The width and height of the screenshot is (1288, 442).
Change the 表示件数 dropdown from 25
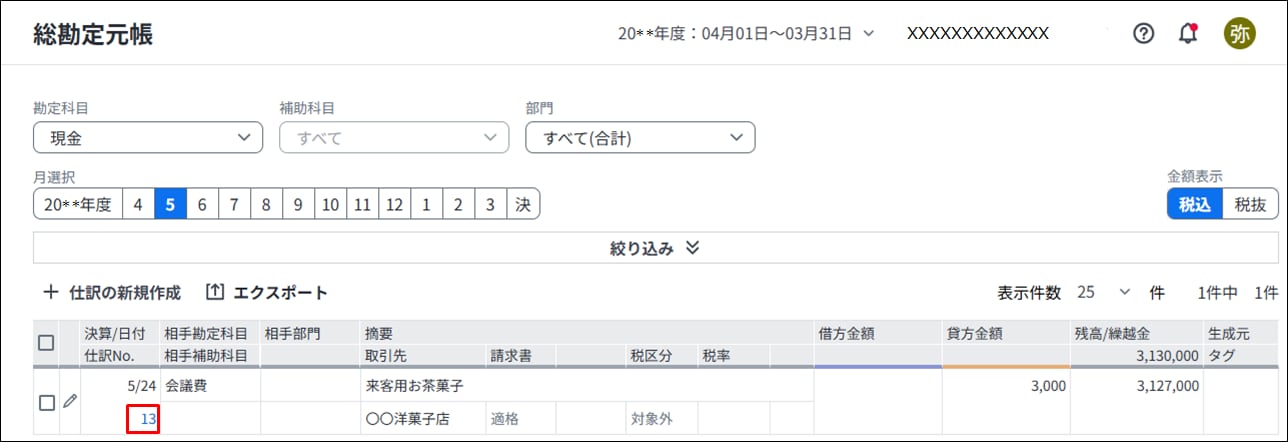1104,293
